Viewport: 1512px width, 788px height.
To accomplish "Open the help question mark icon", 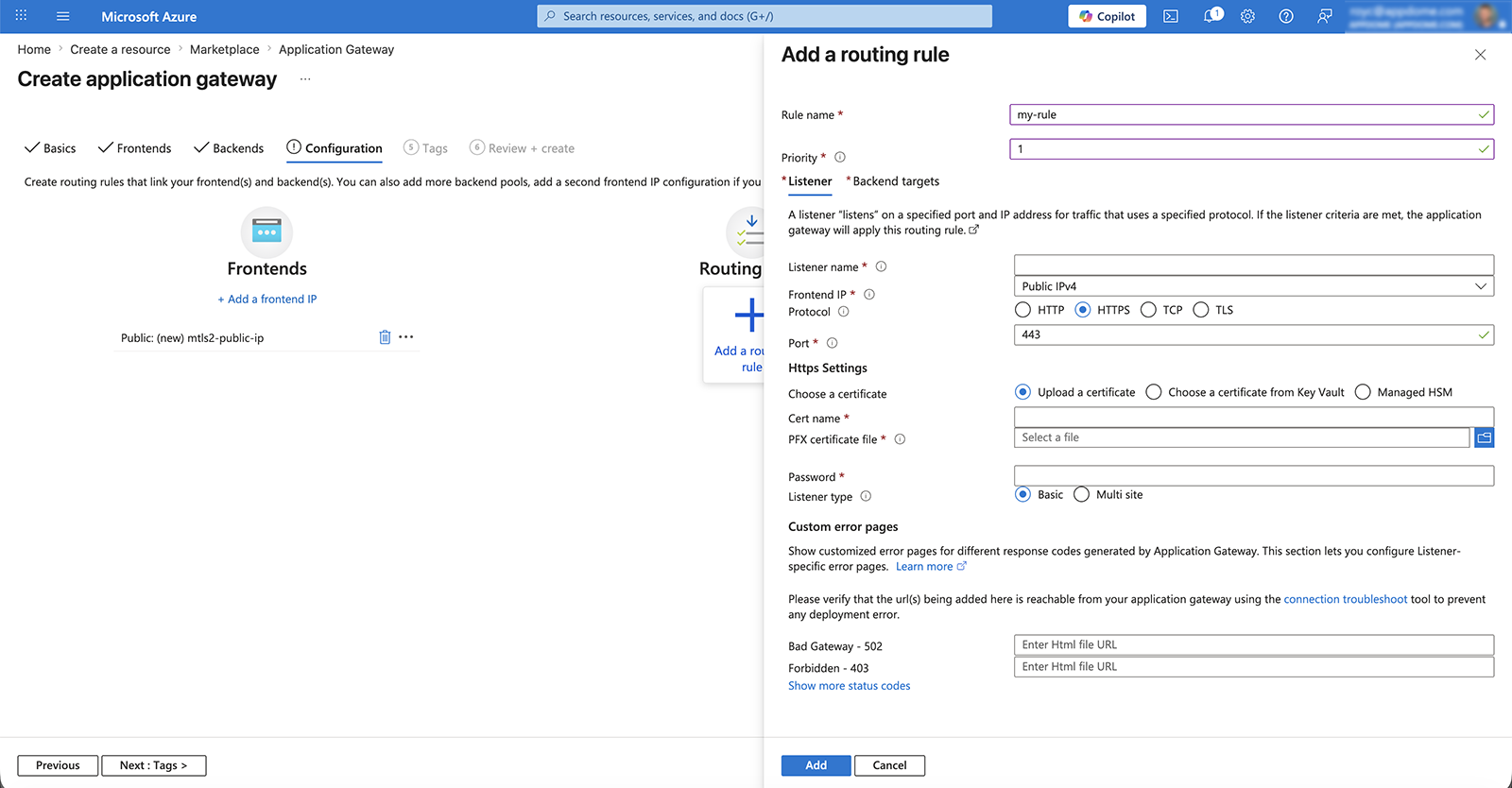I will point(1286,16).
